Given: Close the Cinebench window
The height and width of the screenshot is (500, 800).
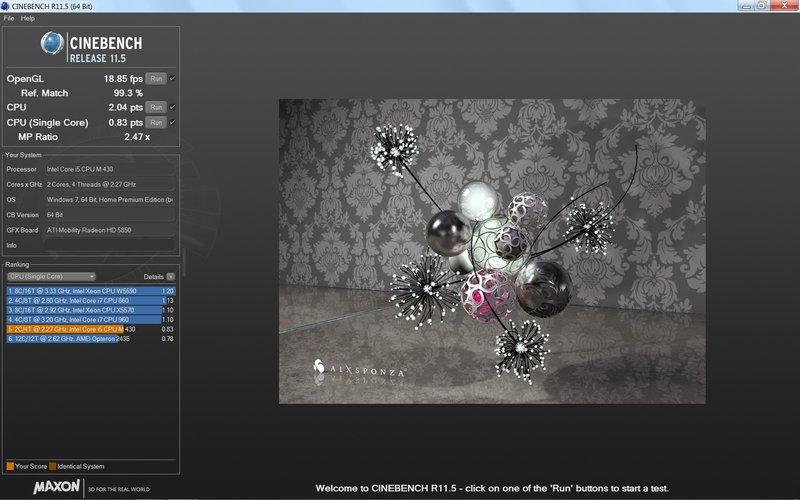Looking at the screenshot, I should point(784,5).
